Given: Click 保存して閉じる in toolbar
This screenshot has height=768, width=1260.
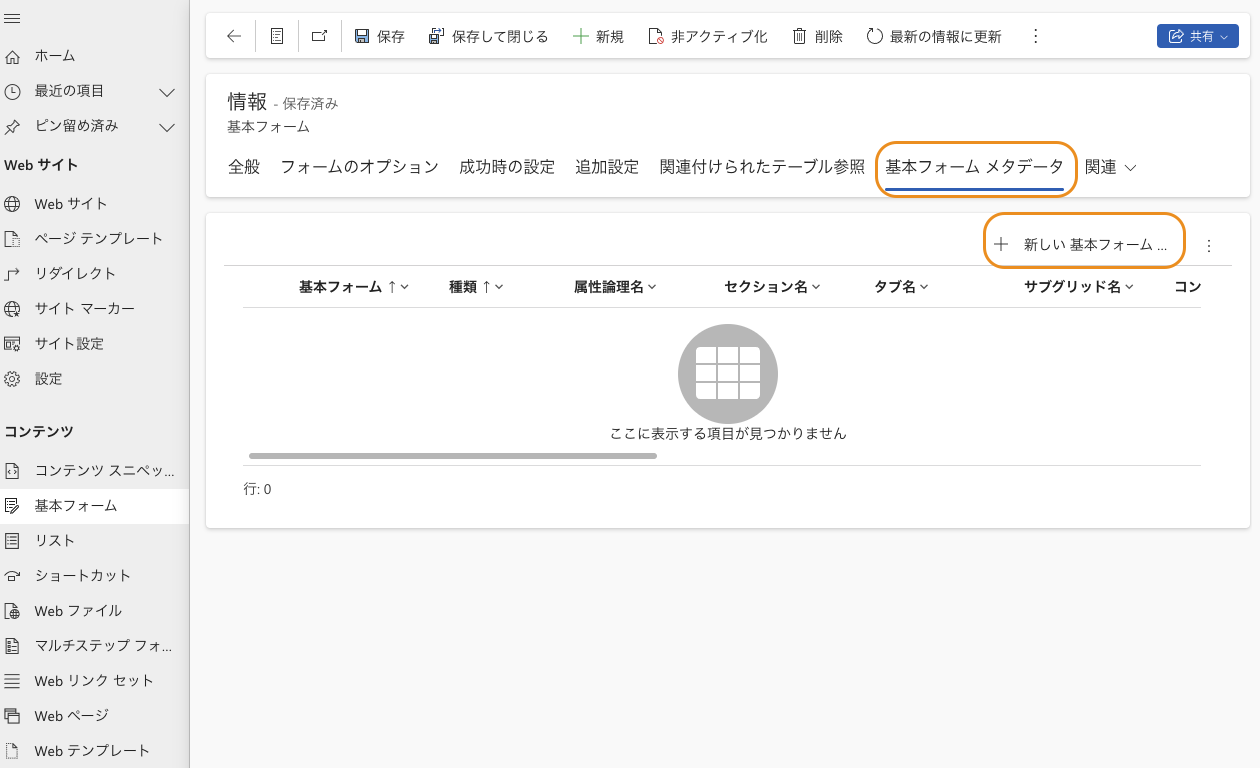Looking at the screenshot, I should 488,36.
